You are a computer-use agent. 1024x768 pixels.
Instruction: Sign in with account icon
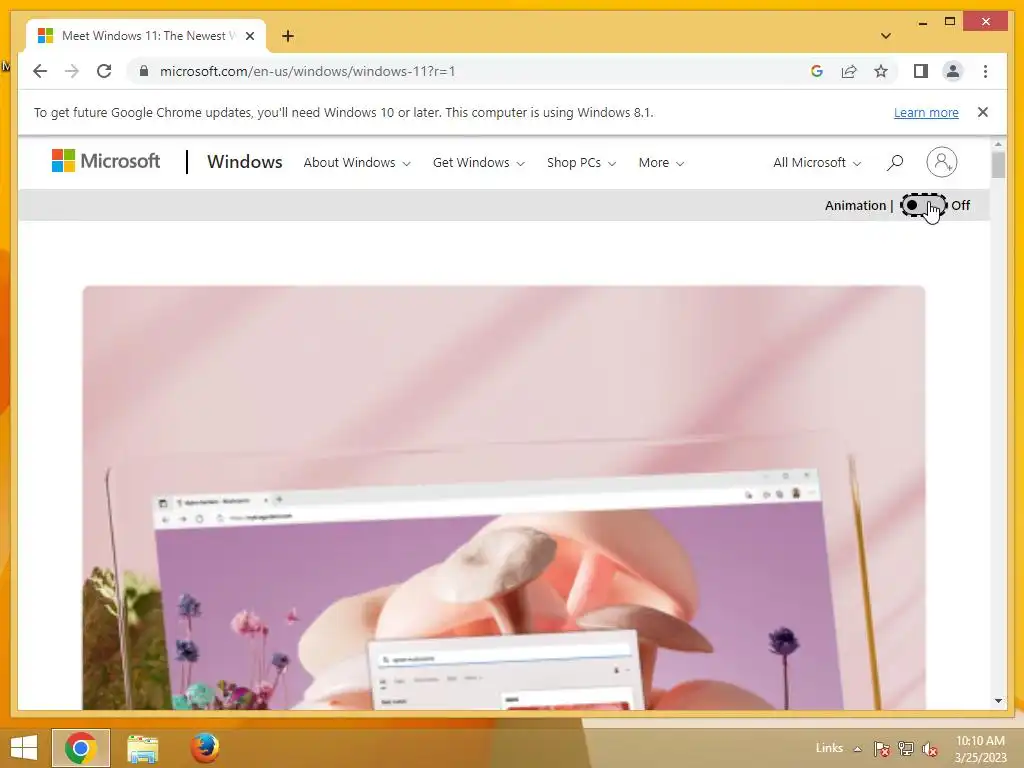[942, 162]
